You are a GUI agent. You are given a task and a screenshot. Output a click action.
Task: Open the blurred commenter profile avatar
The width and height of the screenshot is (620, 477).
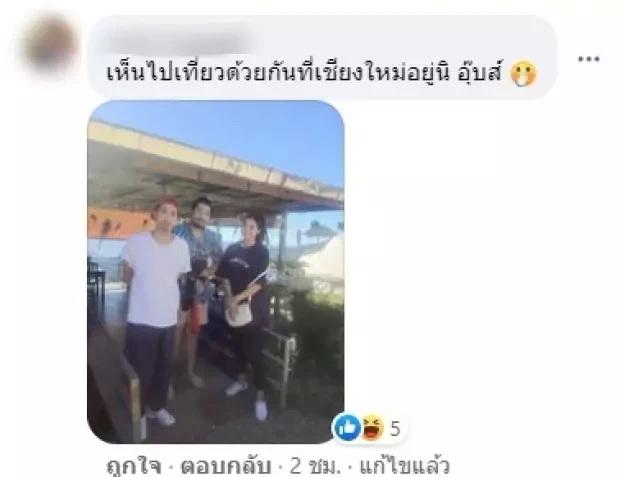(50, 44)
